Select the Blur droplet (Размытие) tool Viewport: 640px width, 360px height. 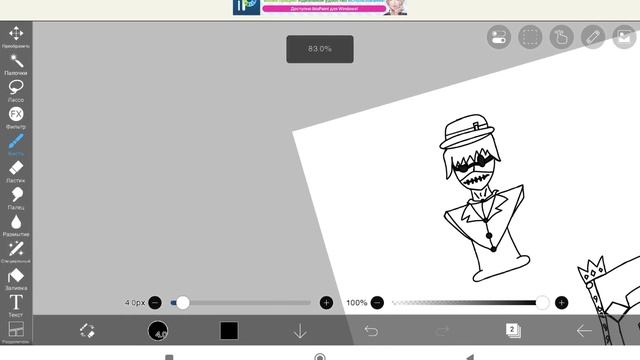pos(16,226)
